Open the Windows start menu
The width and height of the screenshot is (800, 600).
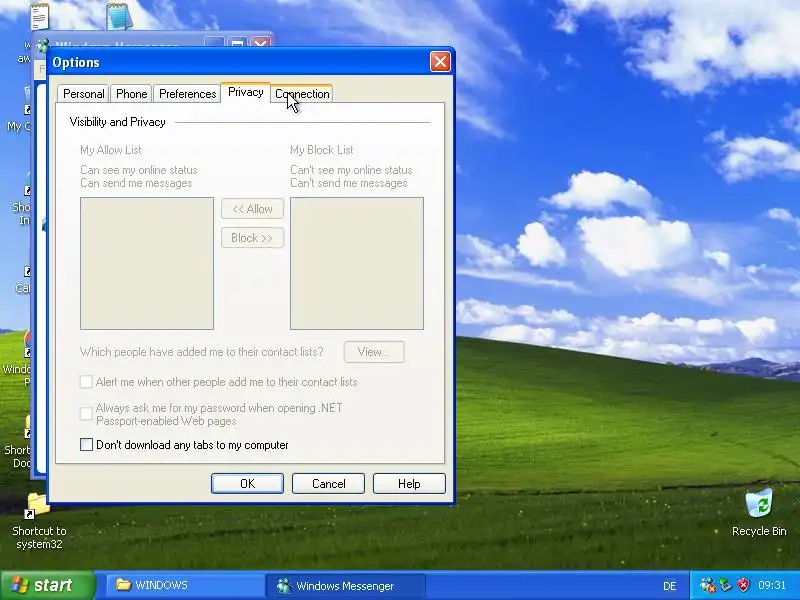tap(48, 585)
